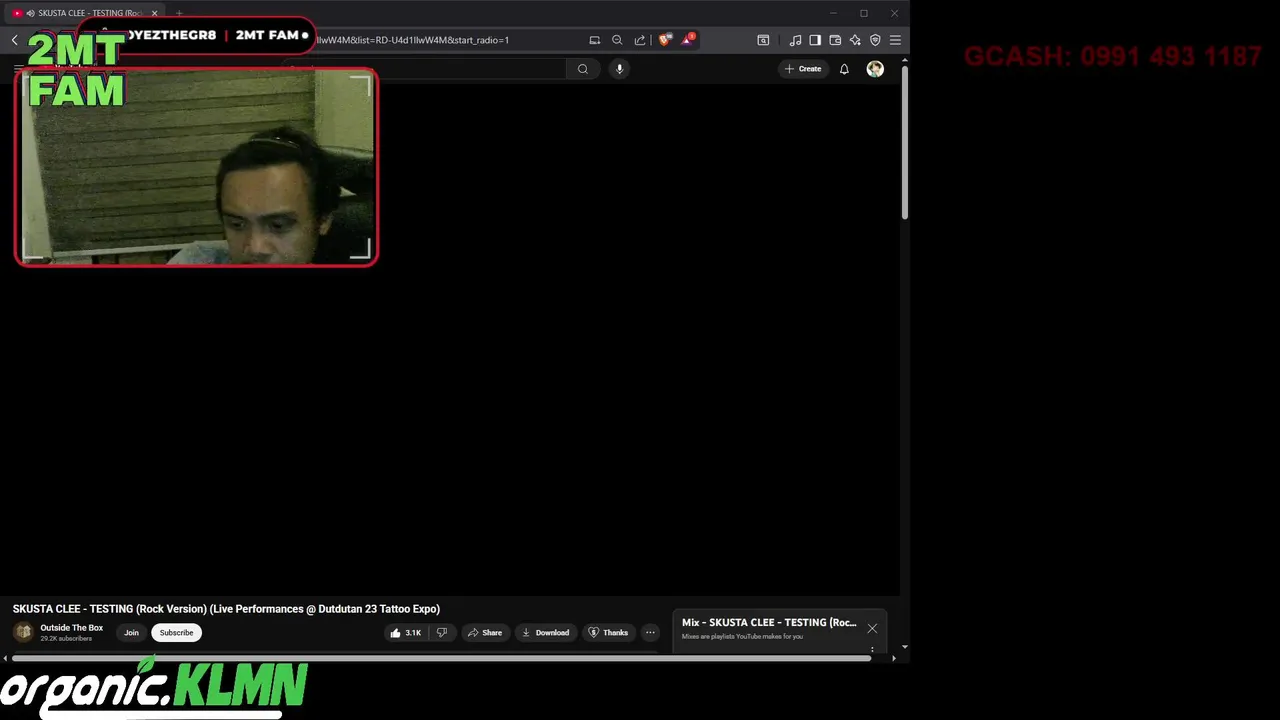Click the Thanks button

tap(608, 633)
